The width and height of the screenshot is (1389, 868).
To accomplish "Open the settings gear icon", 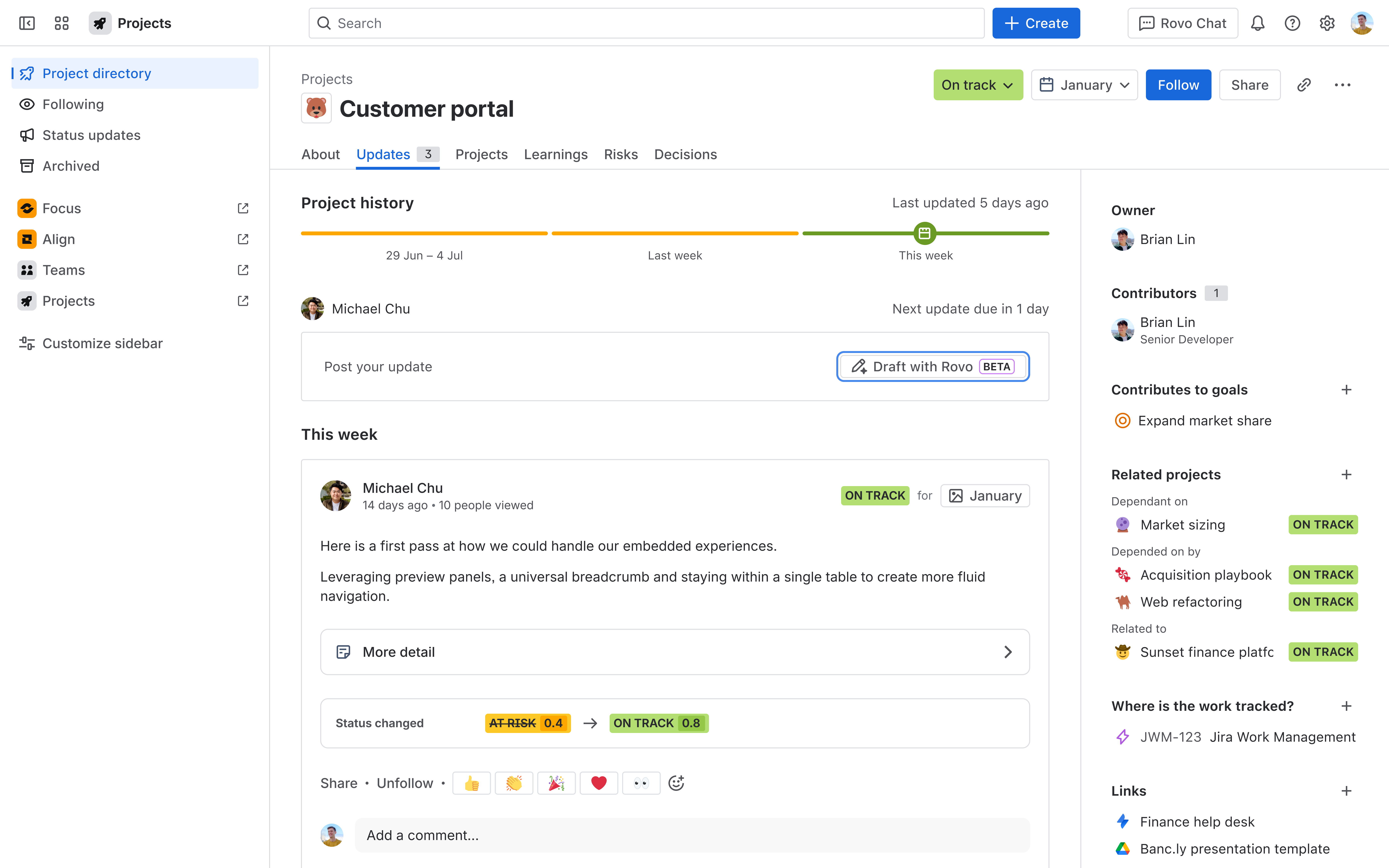I will click(1326, 23).
